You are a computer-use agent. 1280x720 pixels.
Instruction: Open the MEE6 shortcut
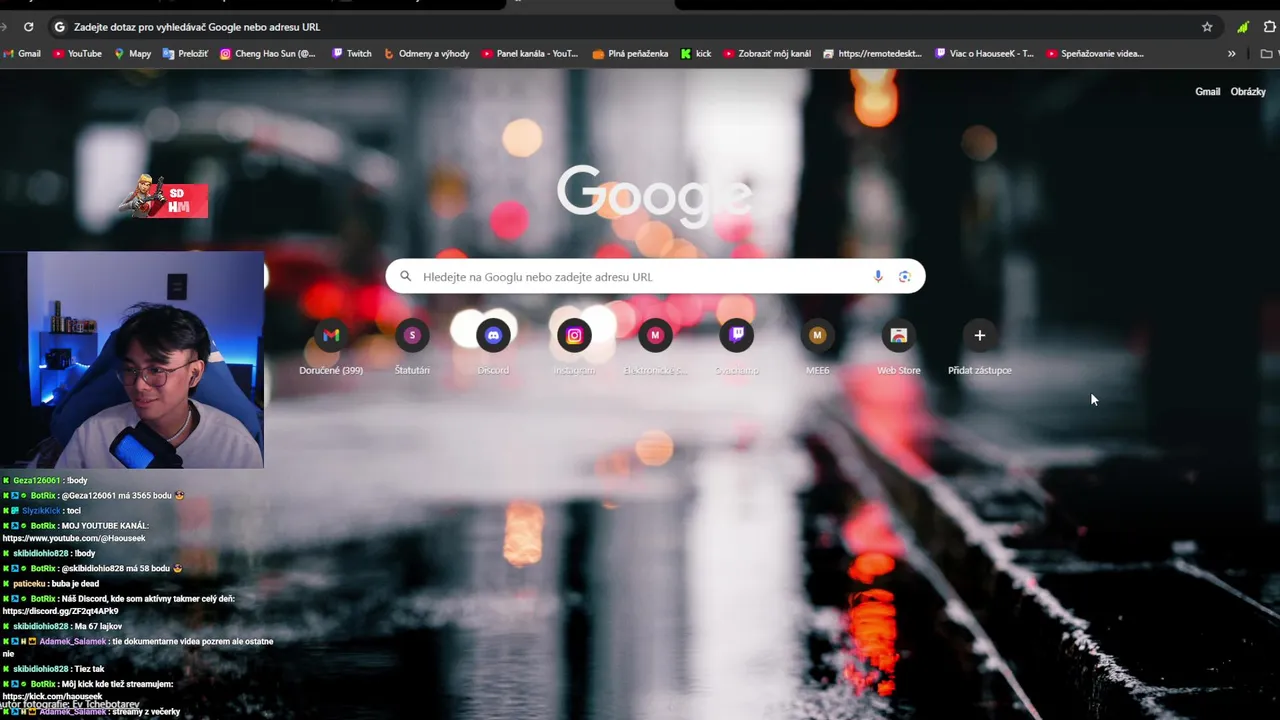[817, 346]
